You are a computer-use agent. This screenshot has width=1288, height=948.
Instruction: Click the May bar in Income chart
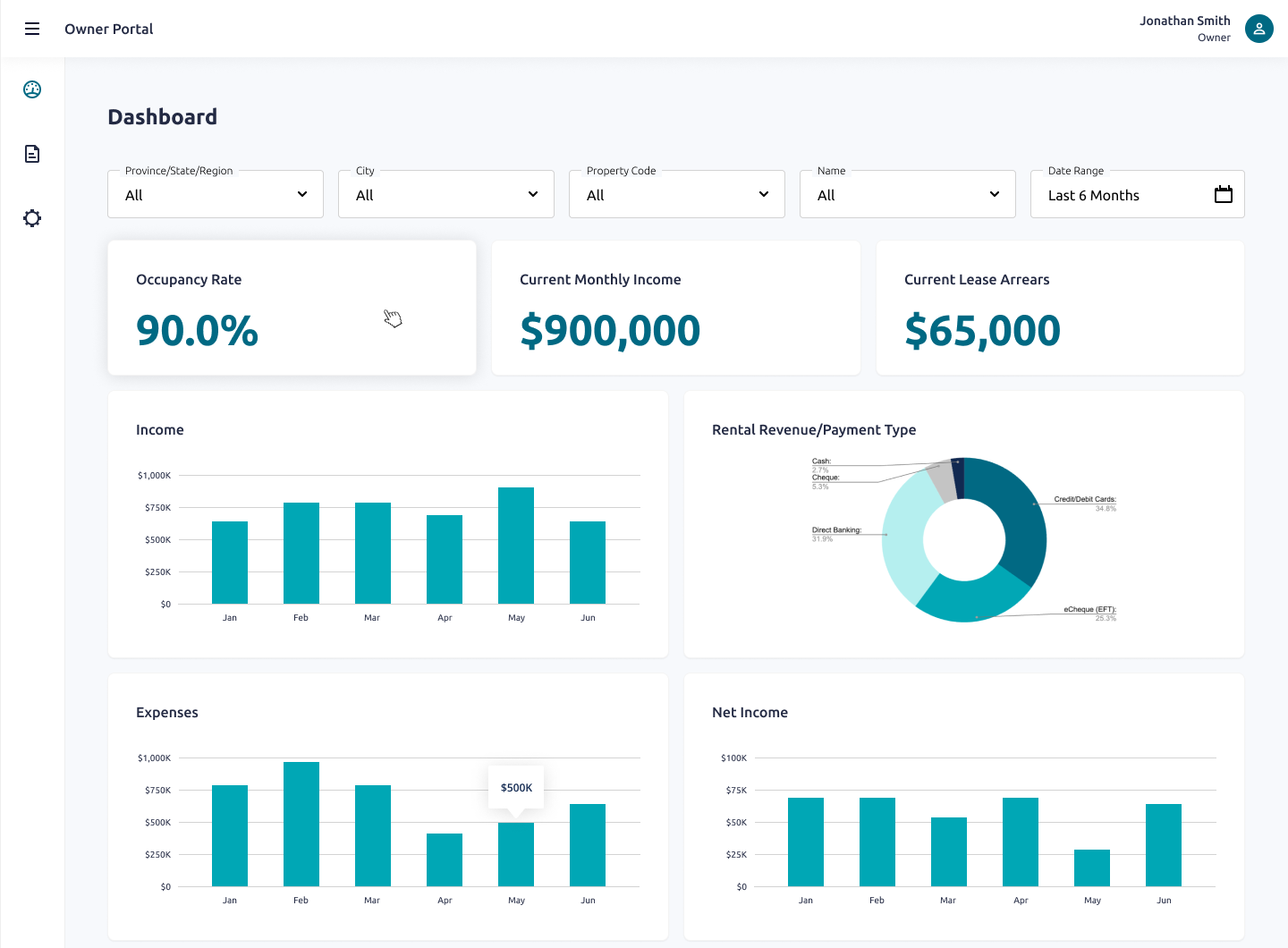click(516, 546)
